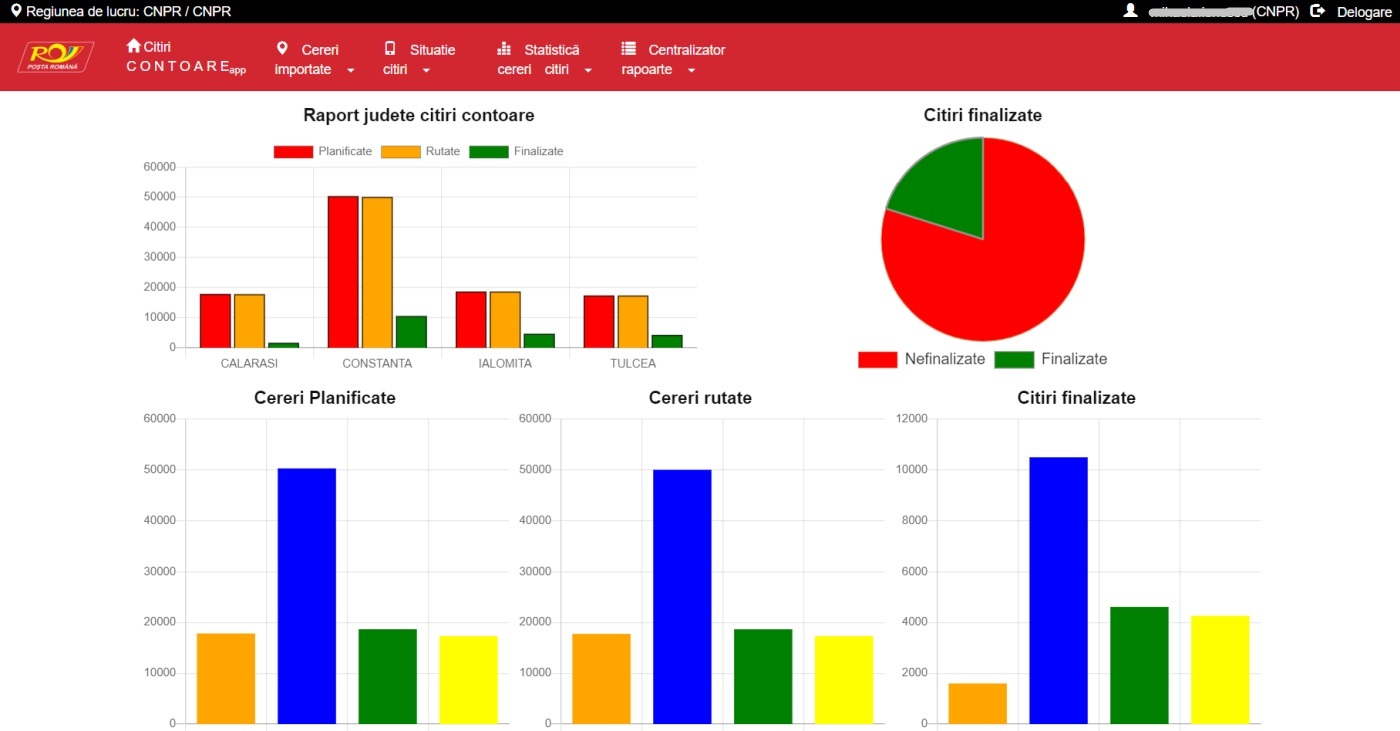Expand the Situatie citiri dropdown caret
Viewport: 1400px width, 731px height.
pyautogui.click(x=426, y=71)
